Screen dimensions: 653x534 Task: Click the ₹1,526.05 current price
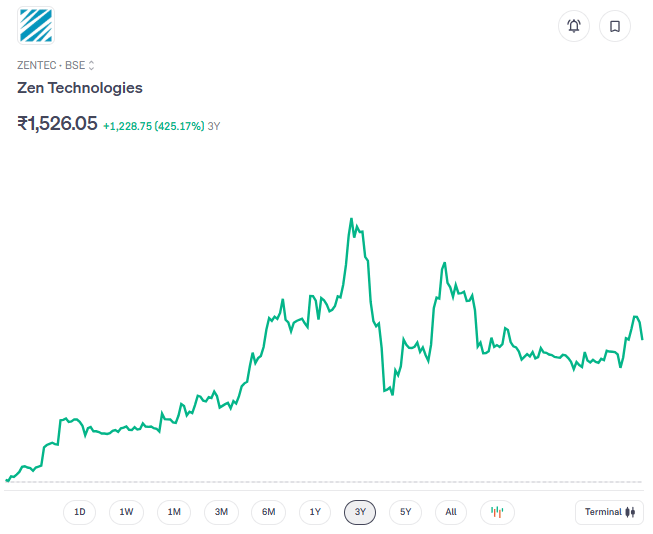coord(57,124)
